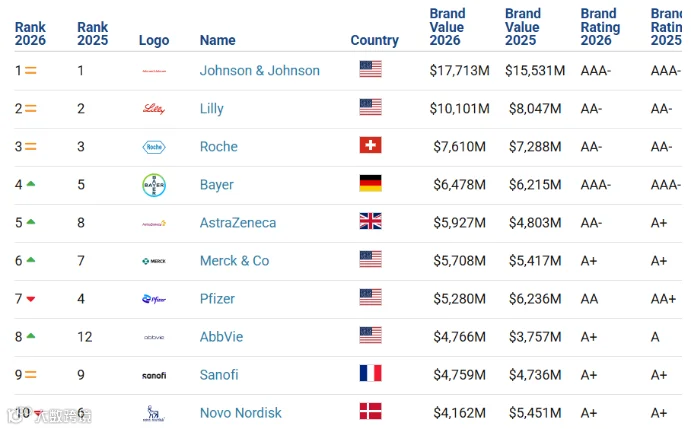Sort by Rank 2025 column header
The height and width of the screenshot is (430, 692).
coord(92,34)
